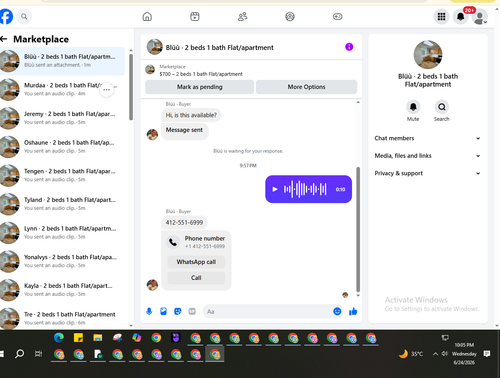
Task: Click the Aa message input field
Action: 267,311
